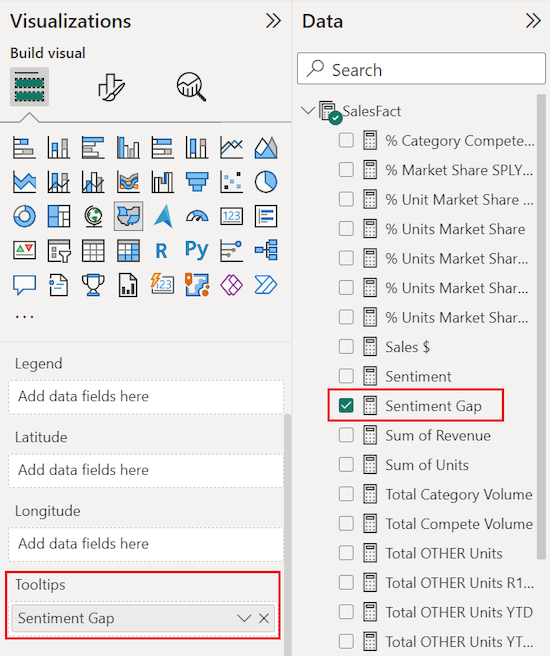Select the R script visual

pos(162,251)
